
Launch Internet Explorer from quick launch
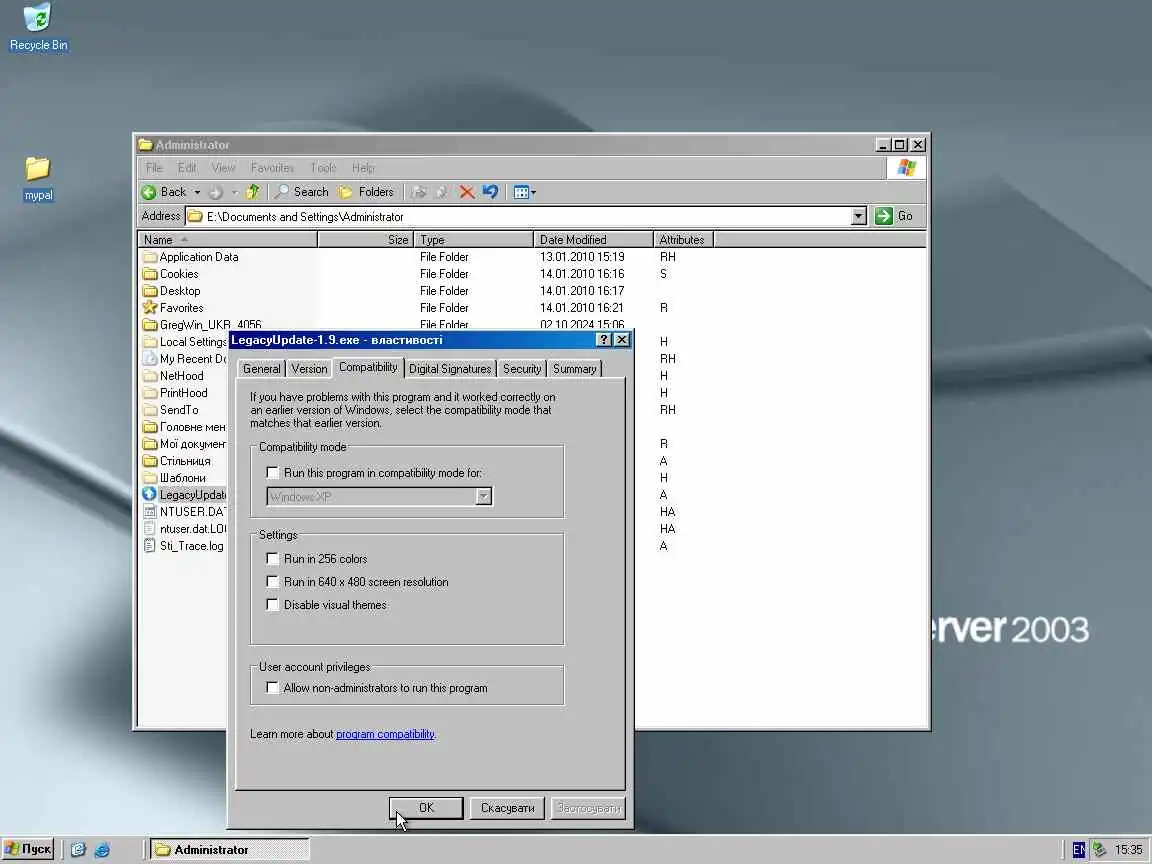102,850
